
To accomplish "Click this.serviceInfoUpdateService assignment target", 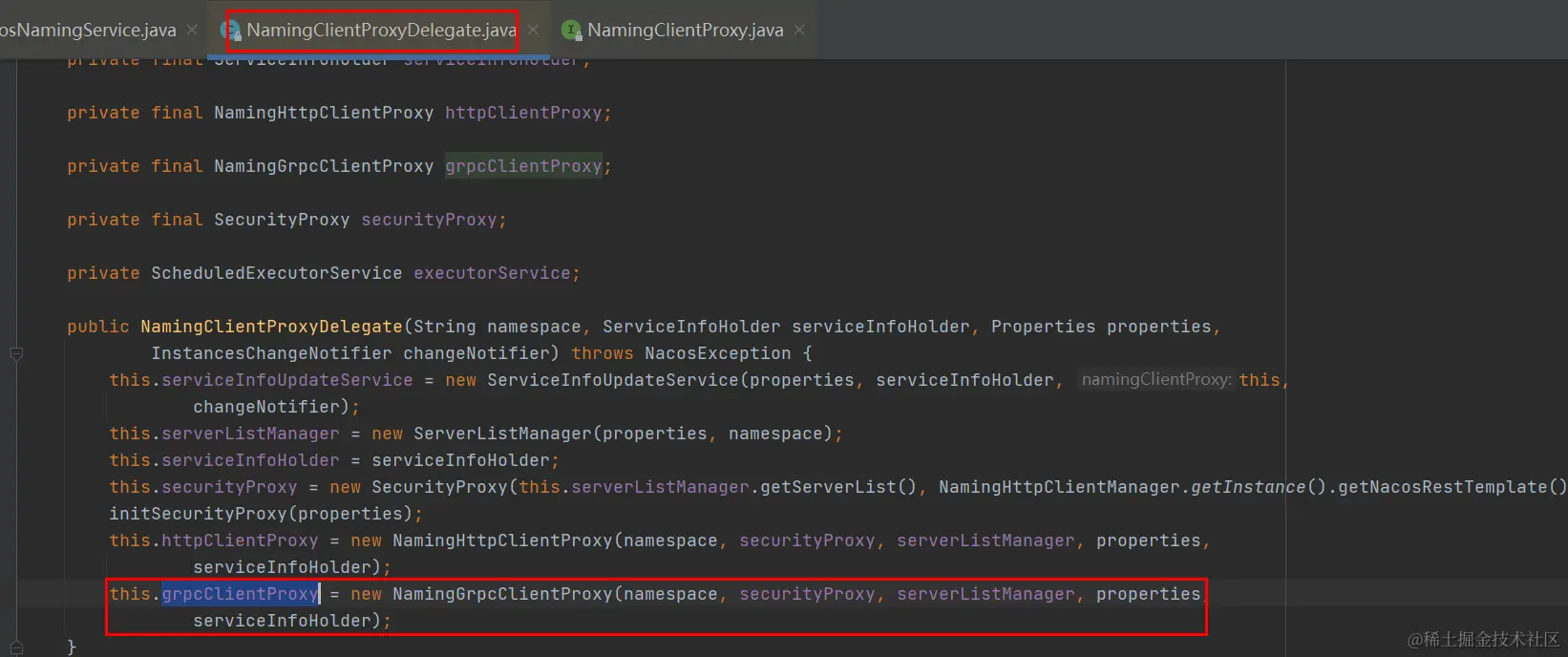I will [x=261, y=380].
